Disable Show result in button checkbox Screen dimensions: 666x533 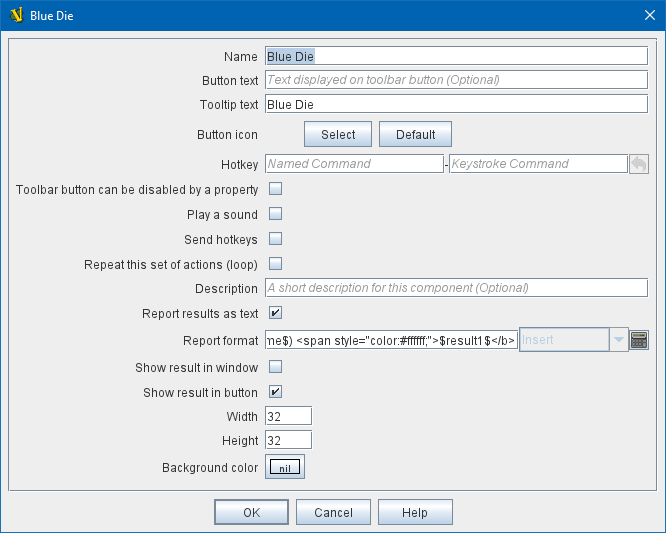tap(275, 392)
